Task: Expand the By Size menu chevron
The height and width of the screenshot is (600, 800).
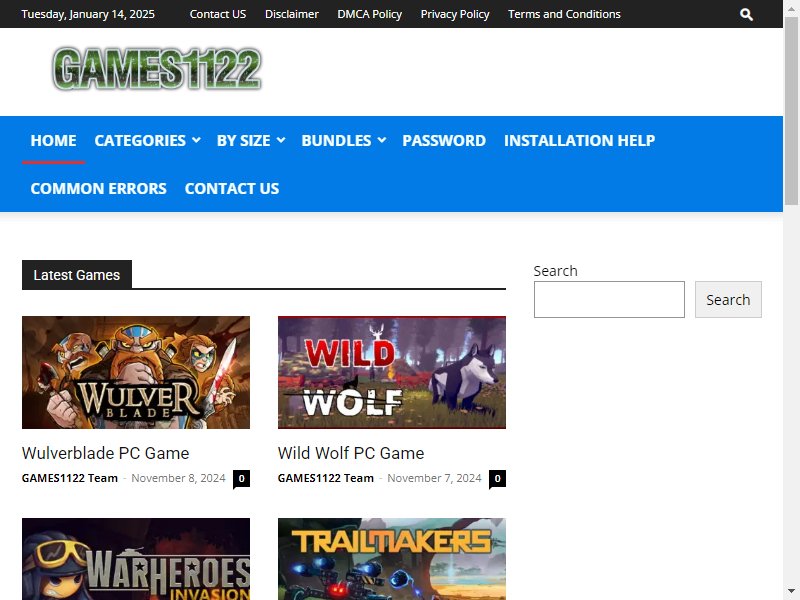Action: click(281, 140)
